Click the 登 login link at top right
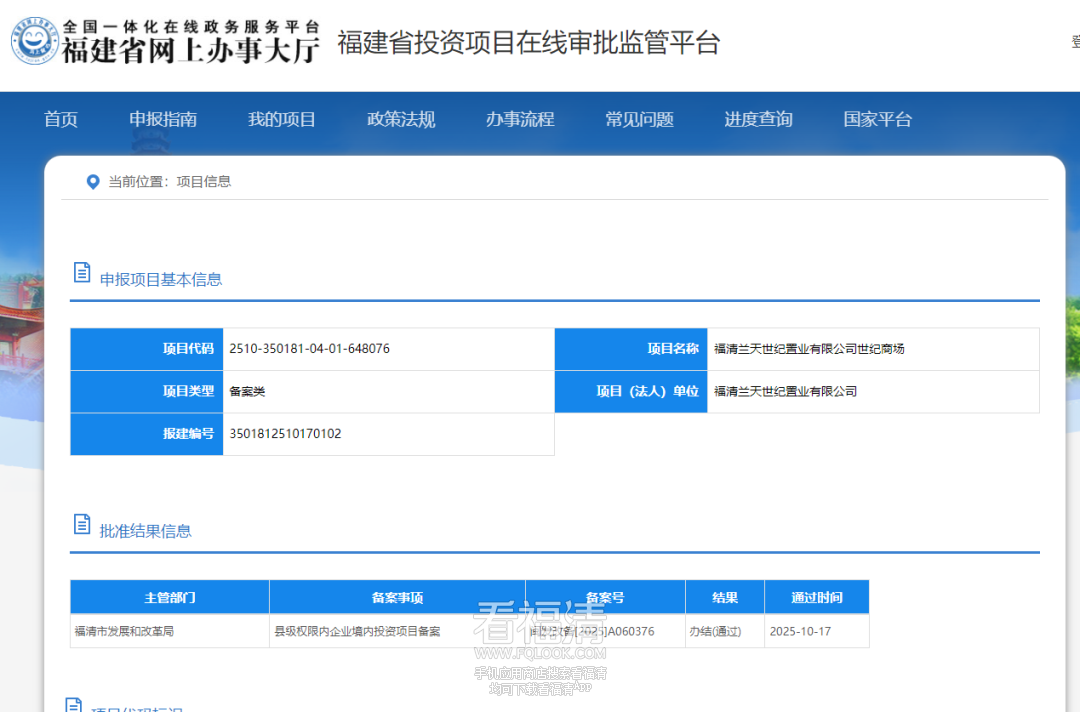1080x712 pixels. [1075, 42]
